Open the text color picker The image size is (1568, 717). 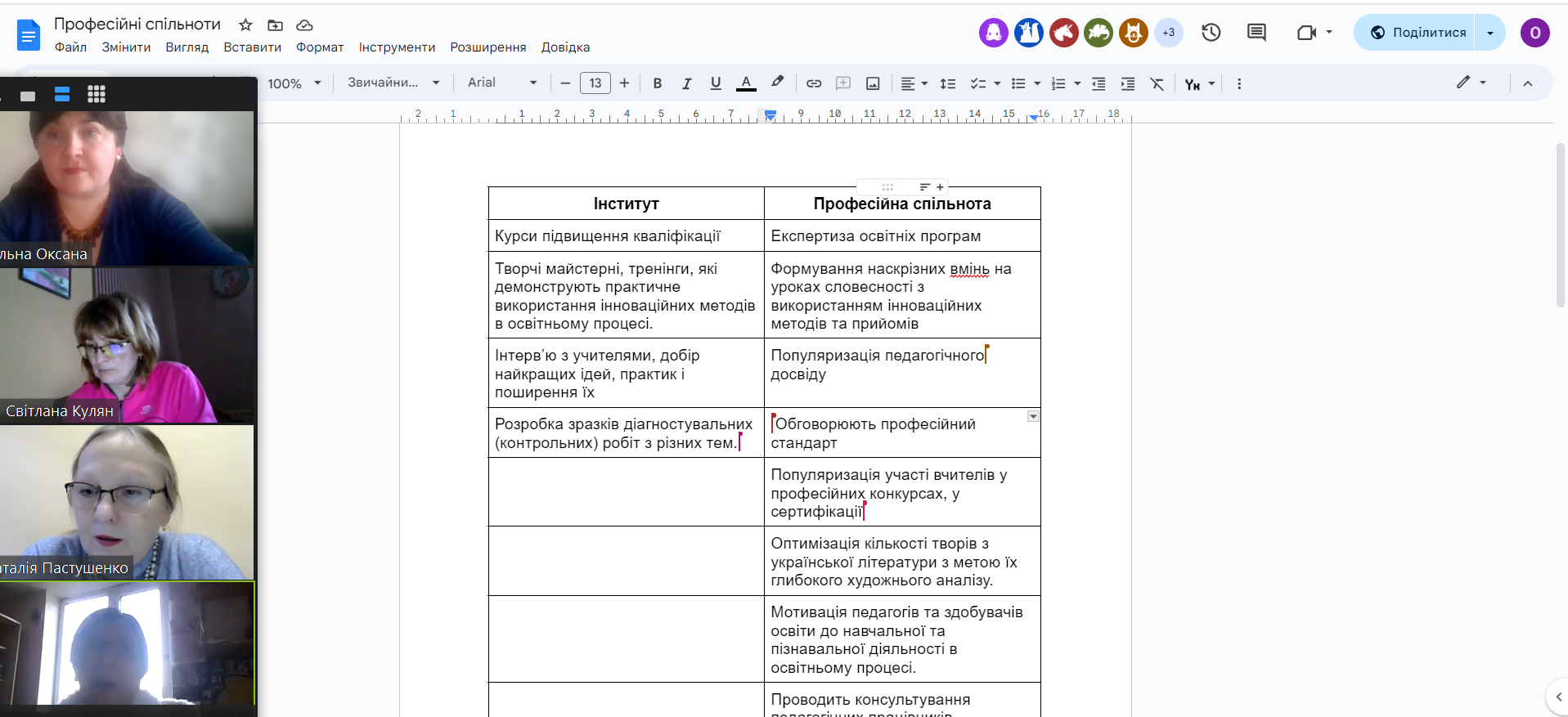745,83
